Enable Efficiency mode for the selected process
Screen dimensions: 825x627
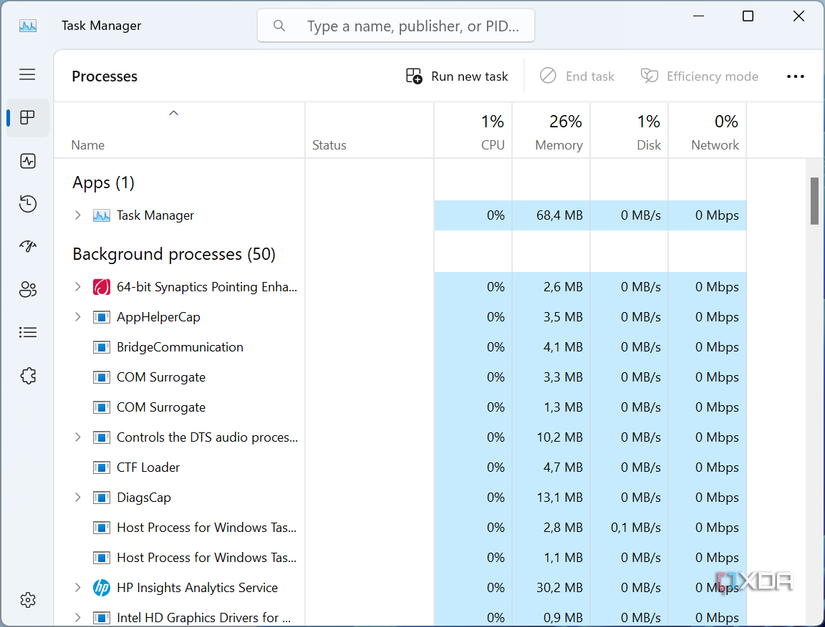click(699, 75)
